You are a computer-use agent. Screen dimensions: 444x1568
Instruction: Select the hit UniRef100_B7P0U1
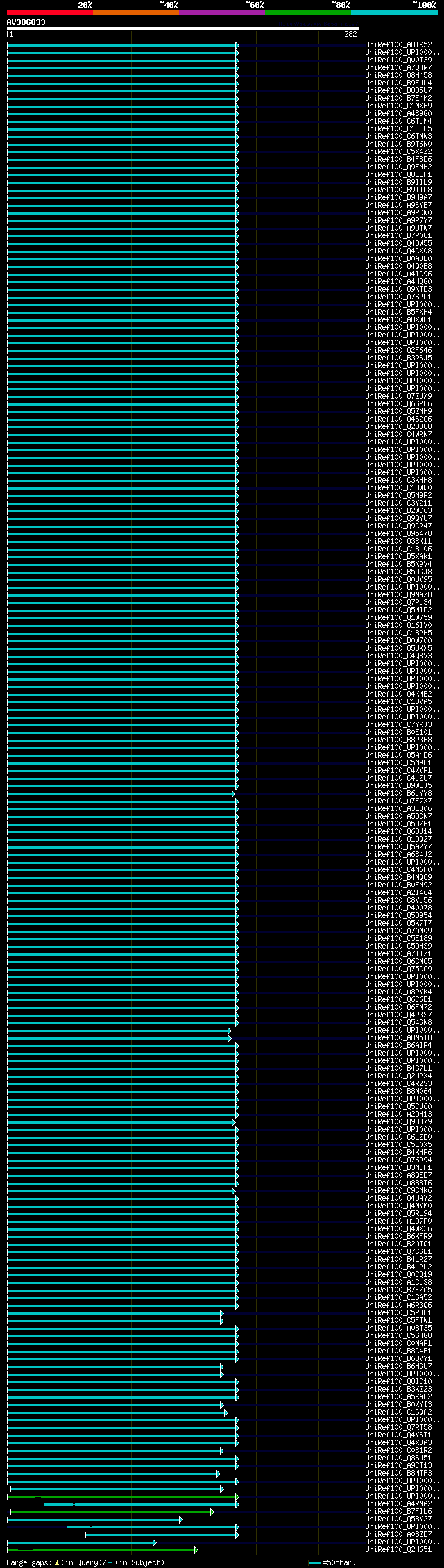point(398,236)
